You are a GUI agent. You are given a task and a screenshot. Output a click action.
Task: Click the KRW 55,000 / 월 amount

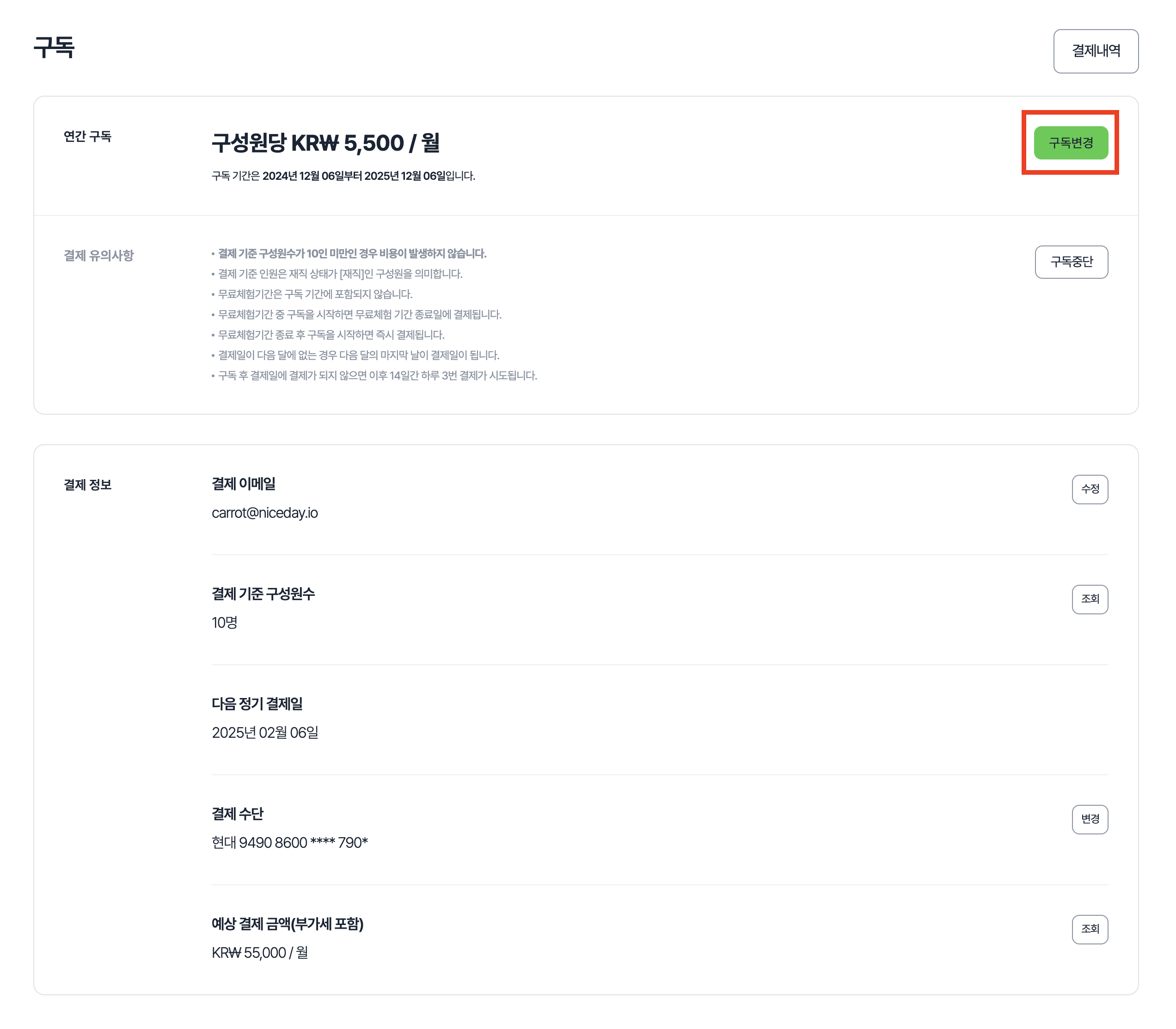coord(259,953)
